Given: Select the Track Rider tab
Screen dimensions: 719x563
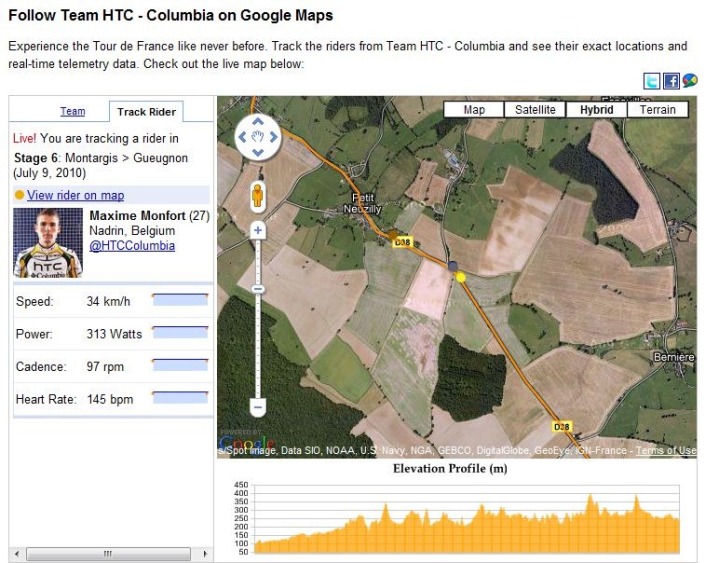Looking at the screenshot, I should [x=146, y=111].
